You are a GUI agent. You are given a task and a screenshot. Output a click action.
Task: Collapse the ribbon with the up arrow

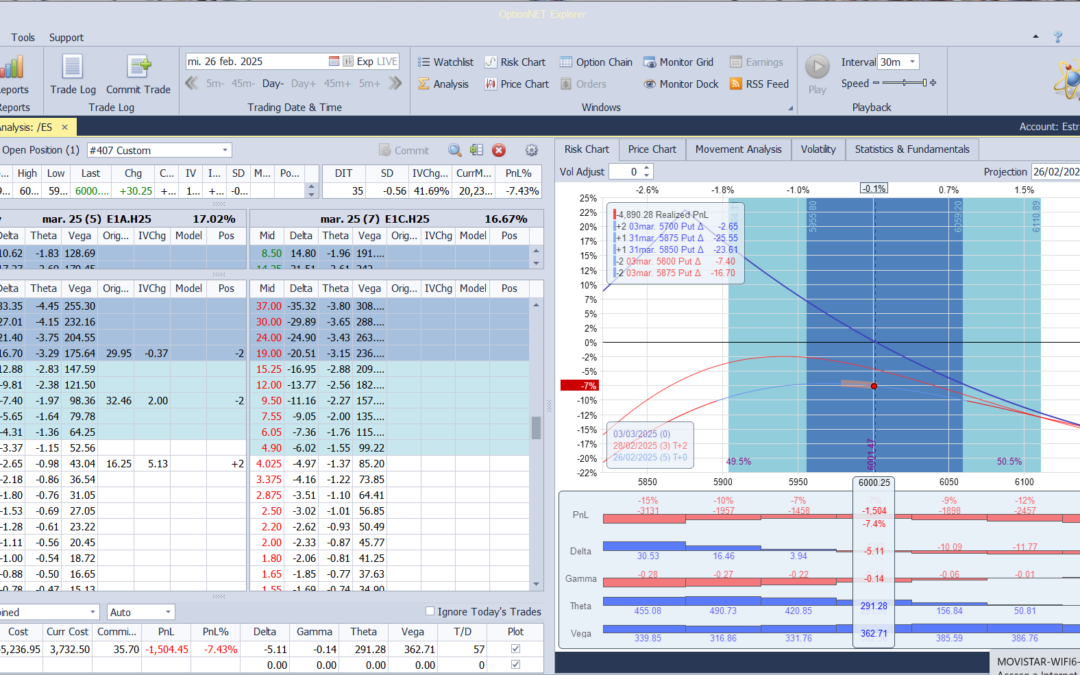[1035, 37]
